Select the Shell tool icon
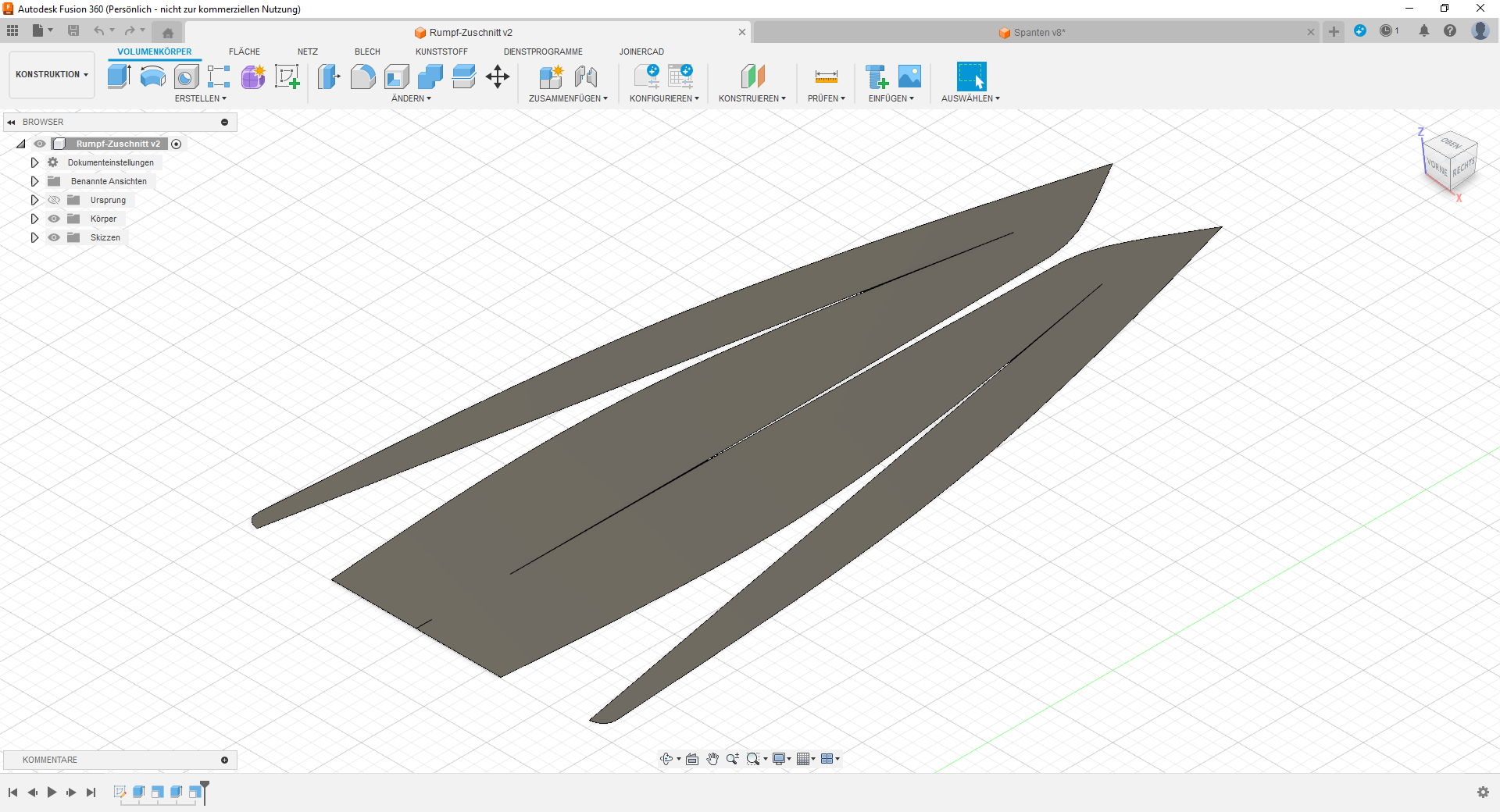This screenshot has width=1500, height=812. coord(397,77)
